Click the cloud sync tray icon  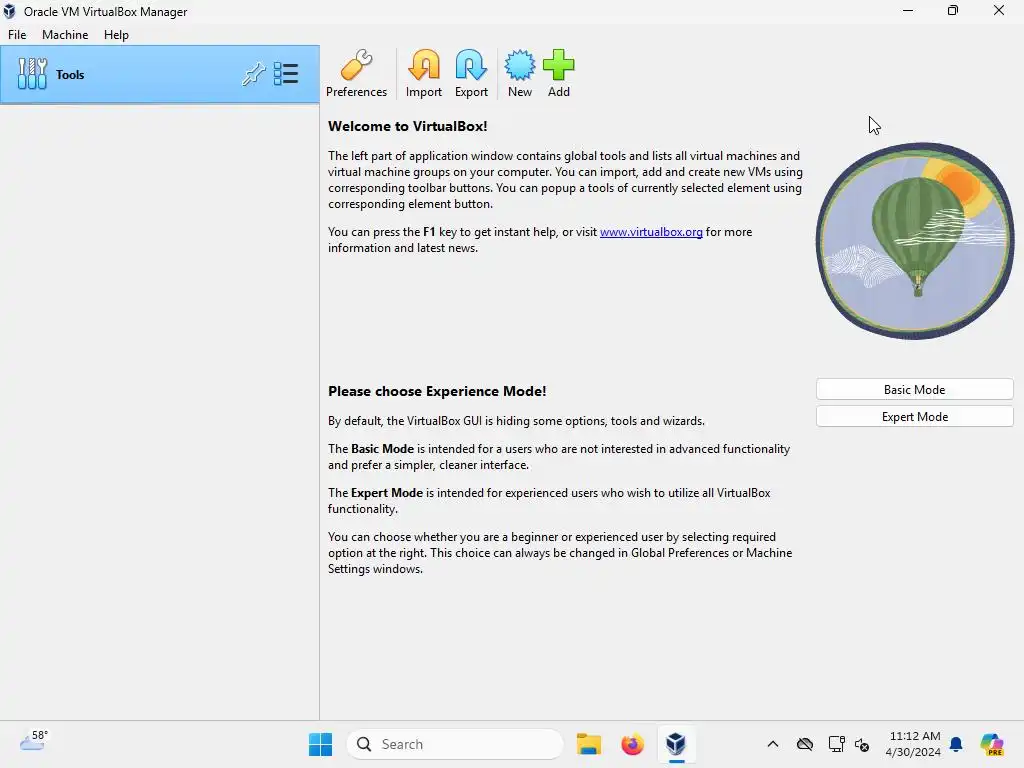click(x=805, y=744)
